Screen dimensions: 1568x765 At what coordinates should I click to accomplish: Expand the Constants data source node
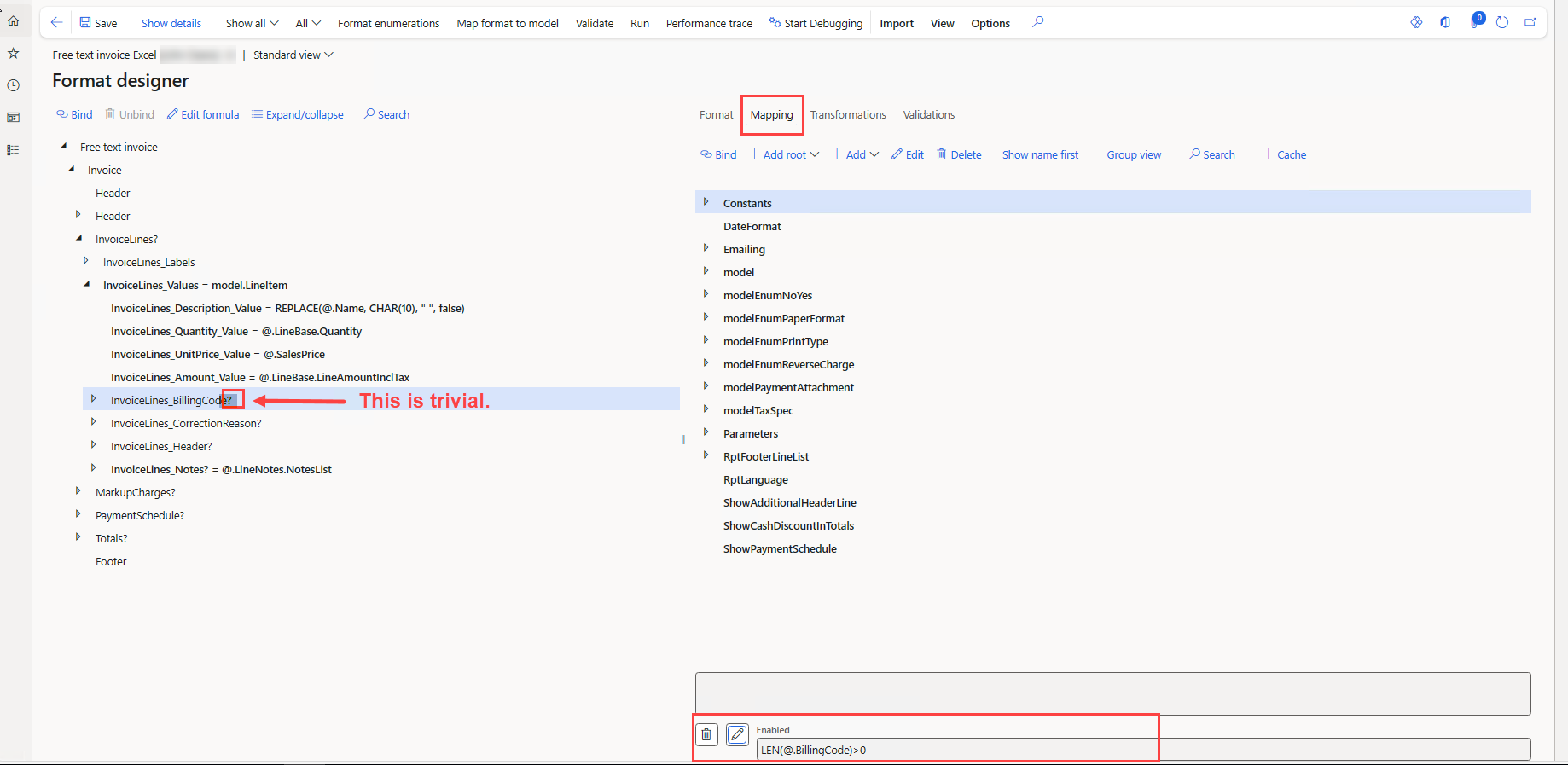point(706,202)
